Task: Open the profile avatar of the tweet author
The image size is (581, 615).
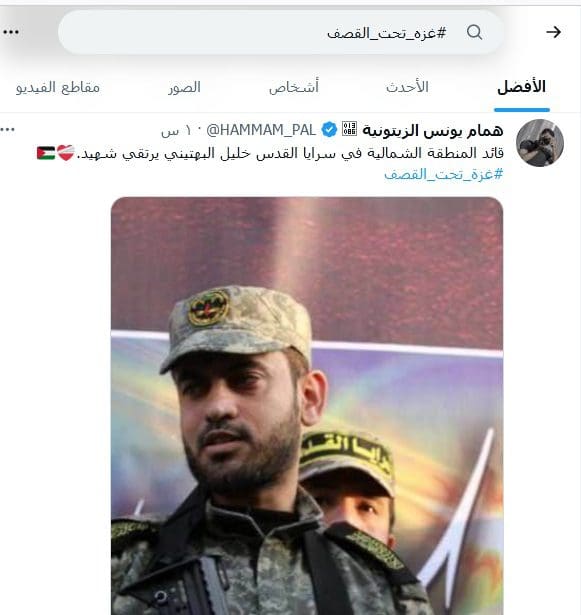Action: 540,143
